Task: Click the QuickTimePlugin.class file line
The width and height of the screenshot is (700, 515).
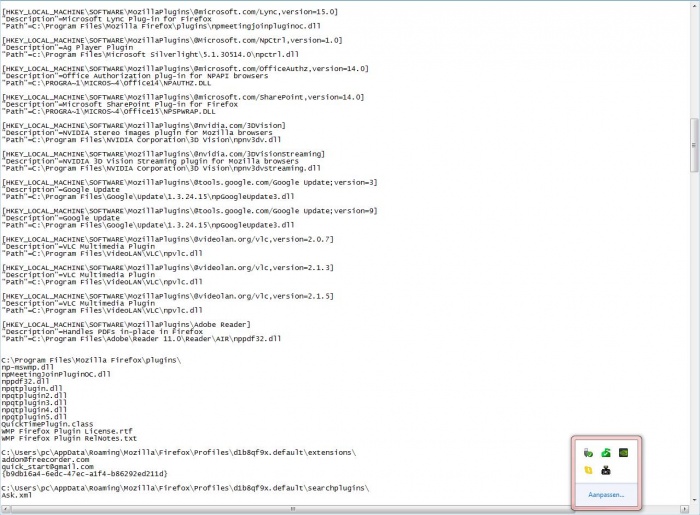Action: [x=47, y=424]
